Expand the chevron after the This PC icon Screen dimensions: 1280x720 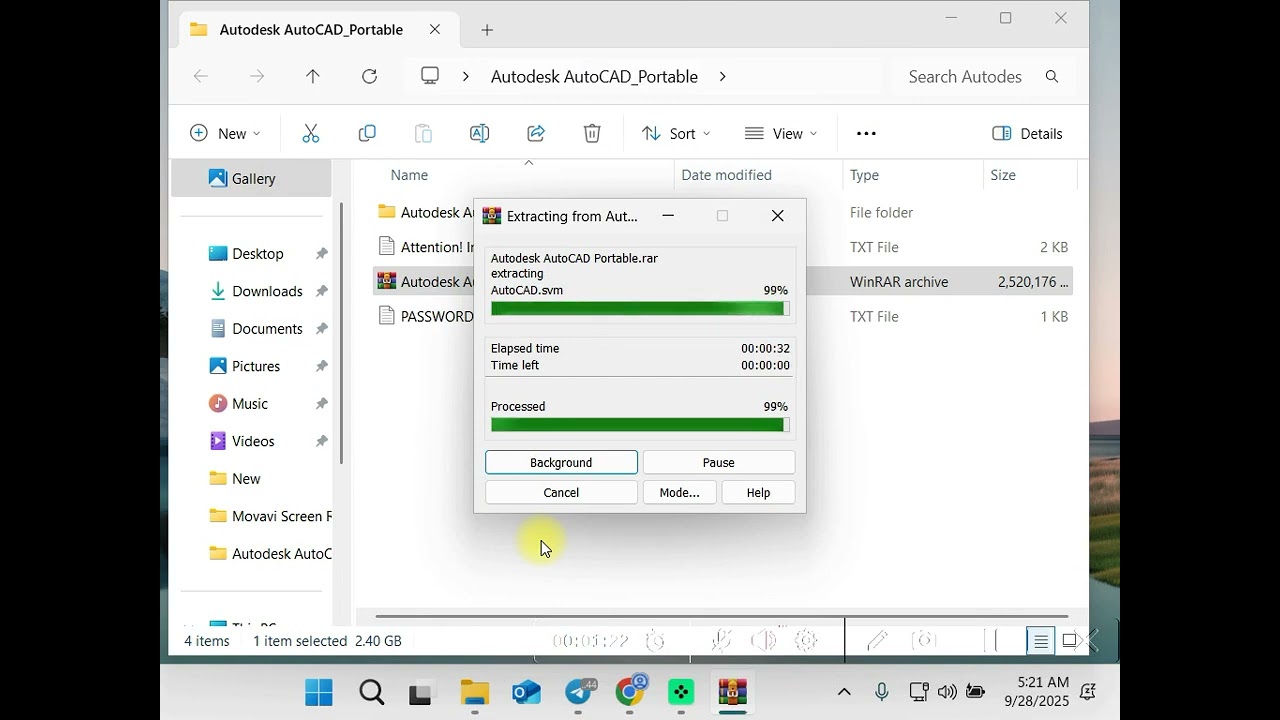465,76
